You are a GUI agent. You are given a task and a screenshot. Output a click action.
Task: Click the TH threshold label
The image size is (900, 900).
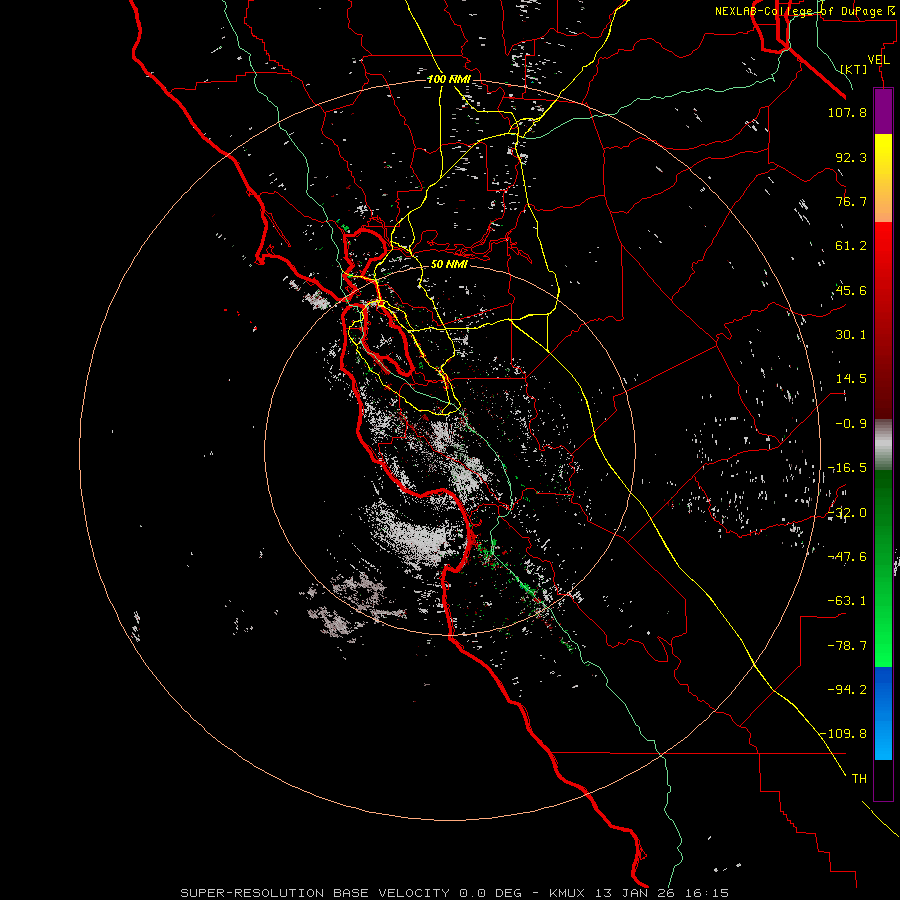click(859, 779)
